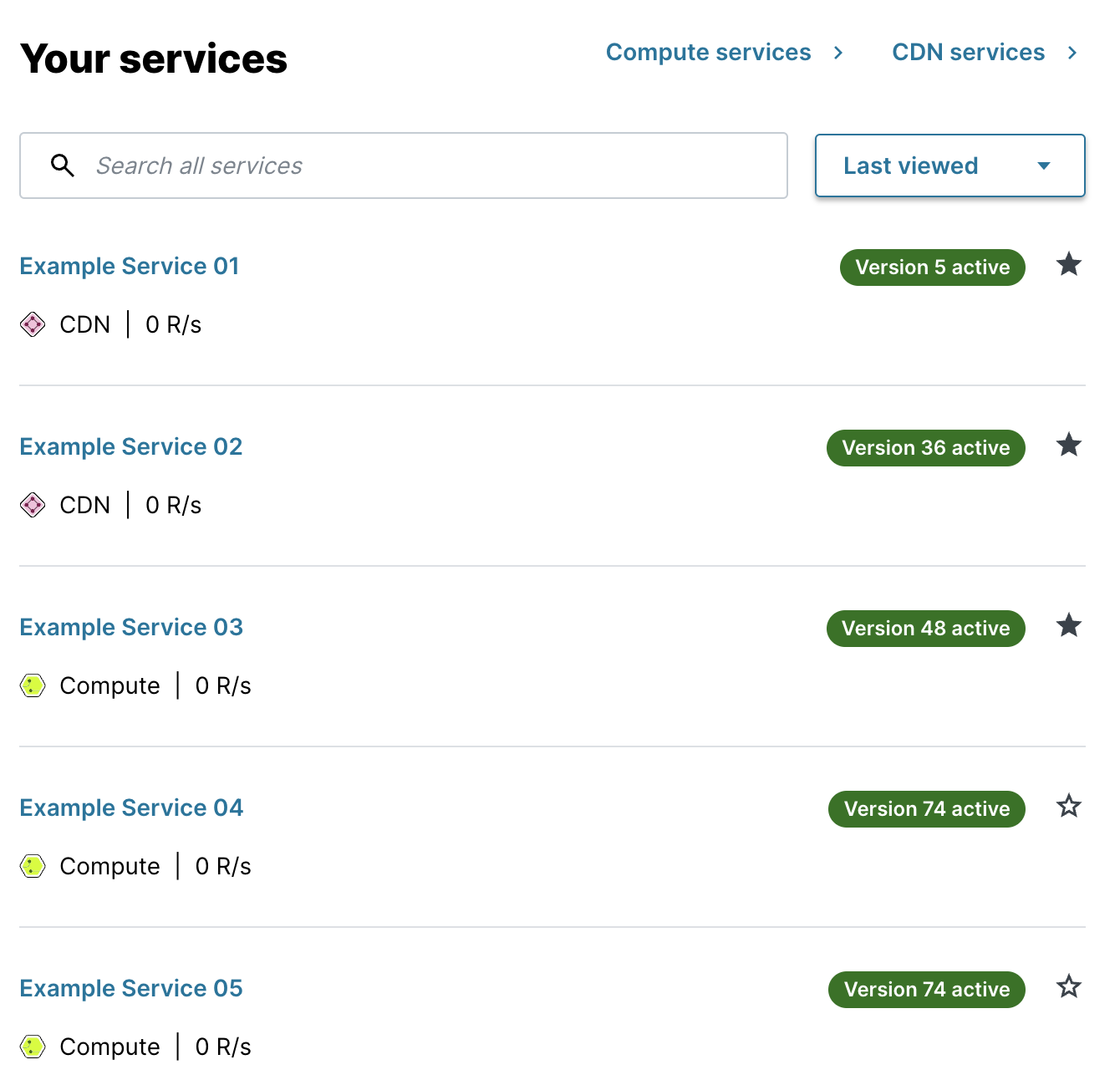Navigate to CDN services
Screen dimensions: 1120x1080
[968, 52]
